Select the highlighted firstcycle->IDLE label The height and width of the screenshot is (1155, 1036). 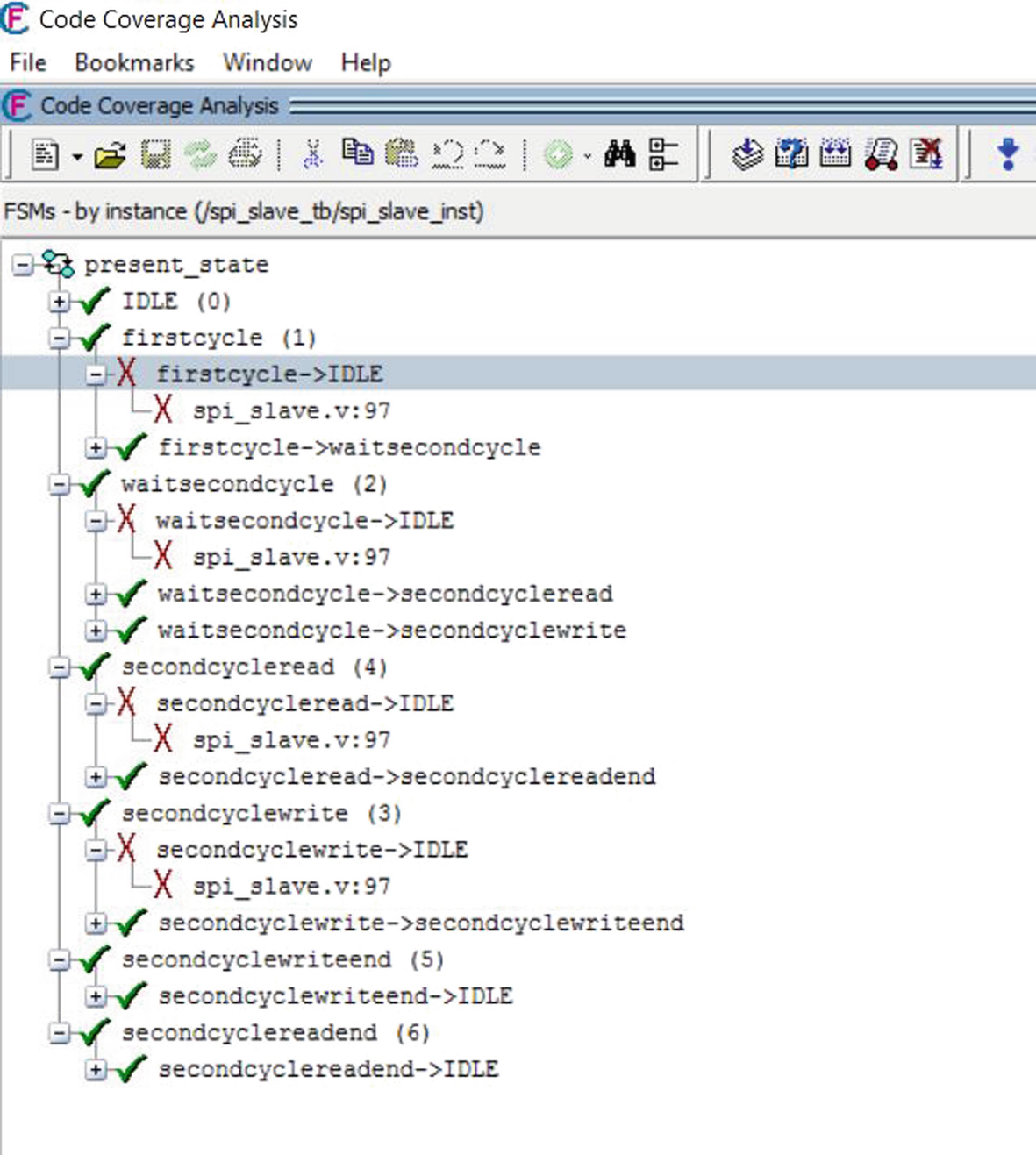click(x=269, y=374)
